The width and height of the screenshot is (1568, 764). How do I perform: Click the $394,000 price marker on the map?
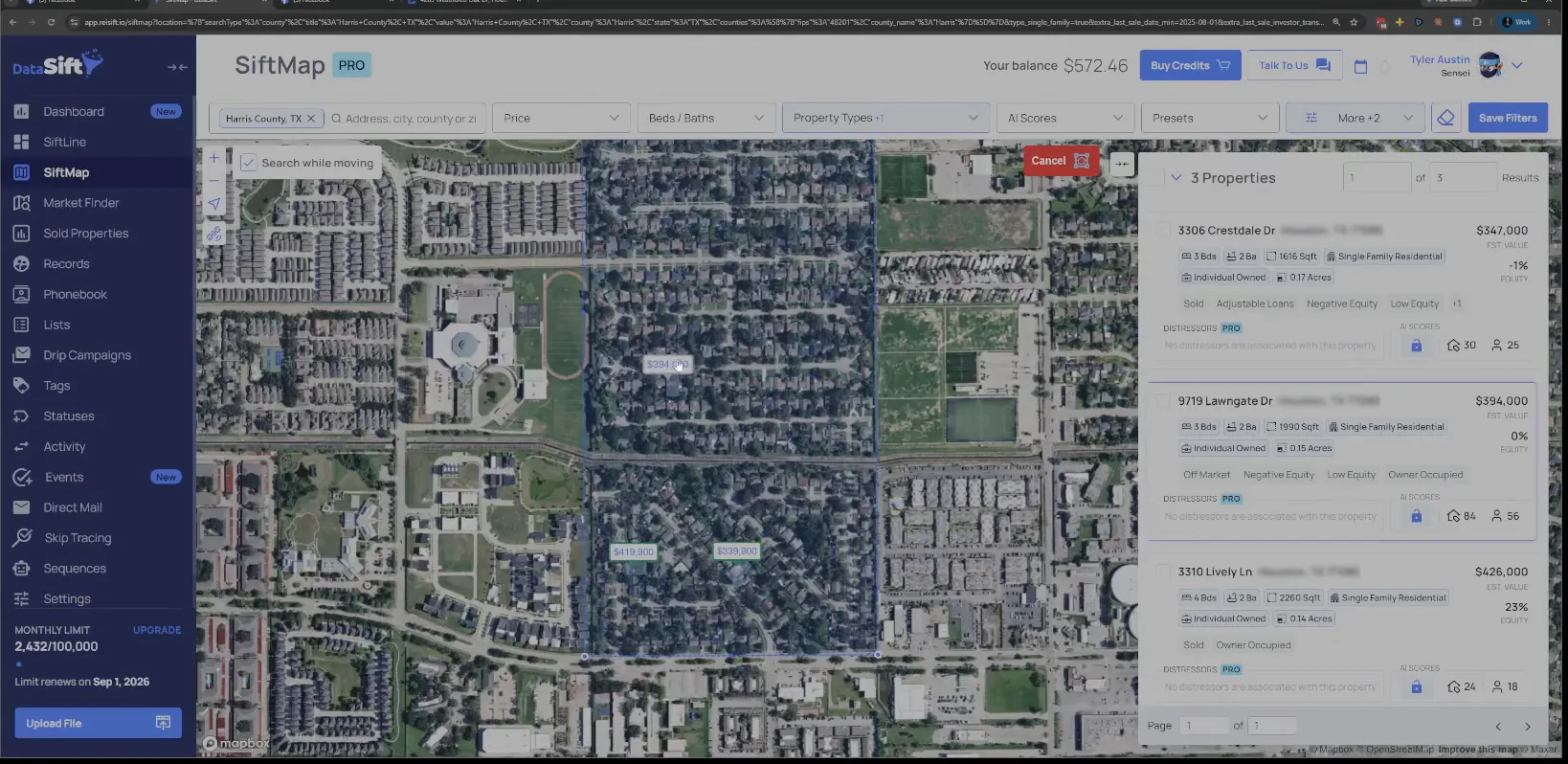(667, 365)
